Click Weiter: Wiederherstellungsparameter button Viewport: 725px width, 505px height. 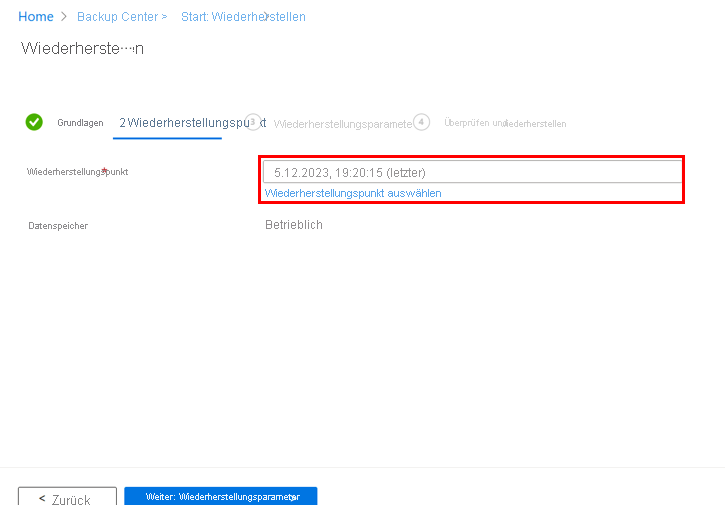pyautogui.click(x=221, y=496)
